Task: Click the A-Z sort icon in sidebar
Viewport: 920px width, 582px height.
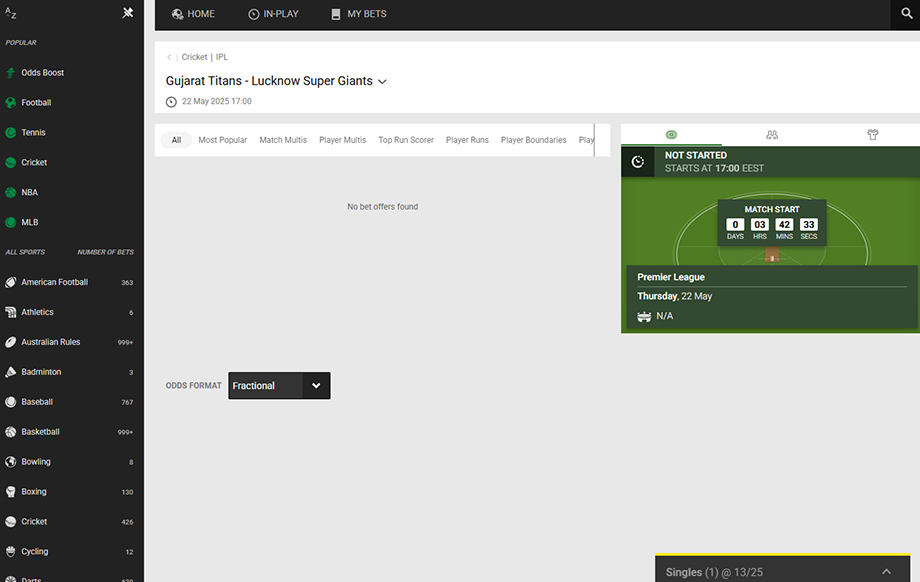Action: click(x=11, y=13)
